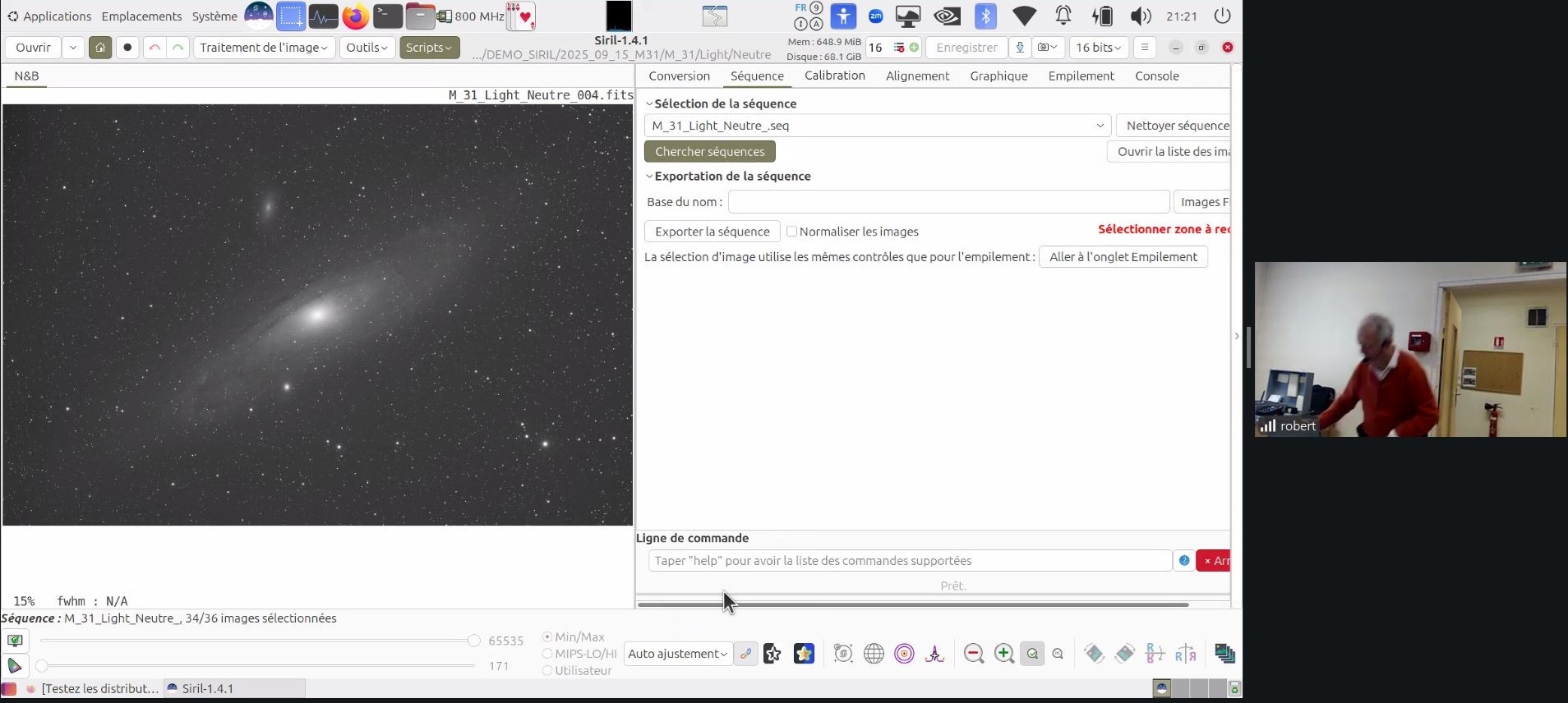Click the zoom in magnifier icon
This screenshot has width=1568, height=703.
[1003, 654]
